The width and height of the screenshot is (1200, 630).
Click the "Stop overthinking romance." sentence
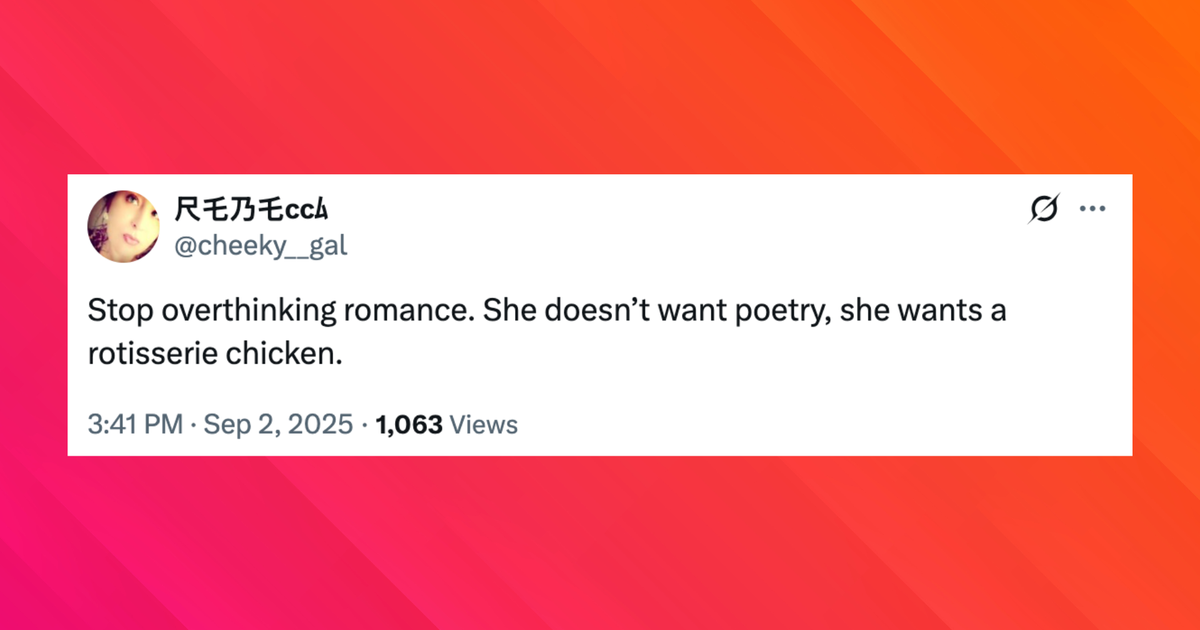click(x=282, y=311)
